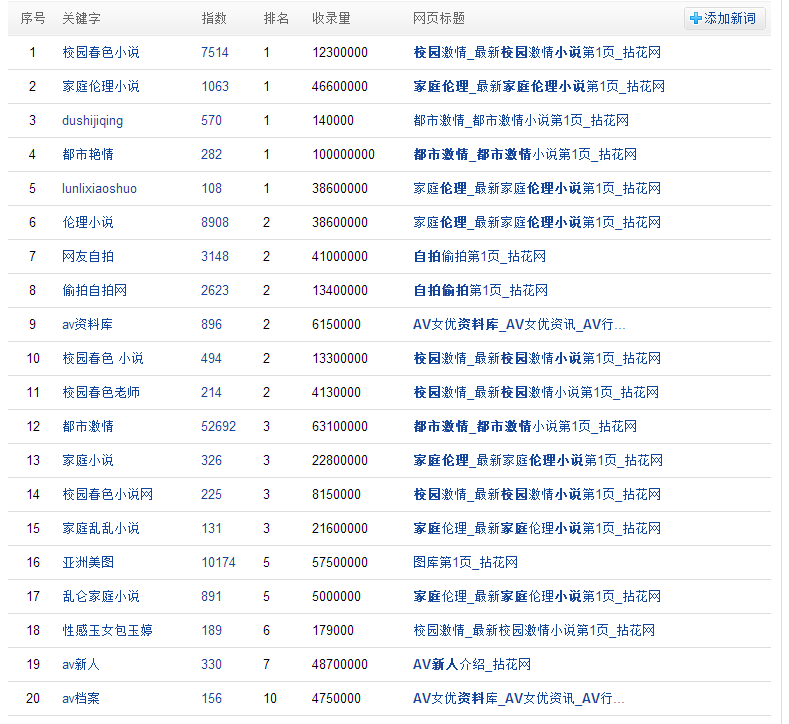This screenshot has width=789, height=724.
Task: Open keyword link 都市艳情
Action: point(88,154)
